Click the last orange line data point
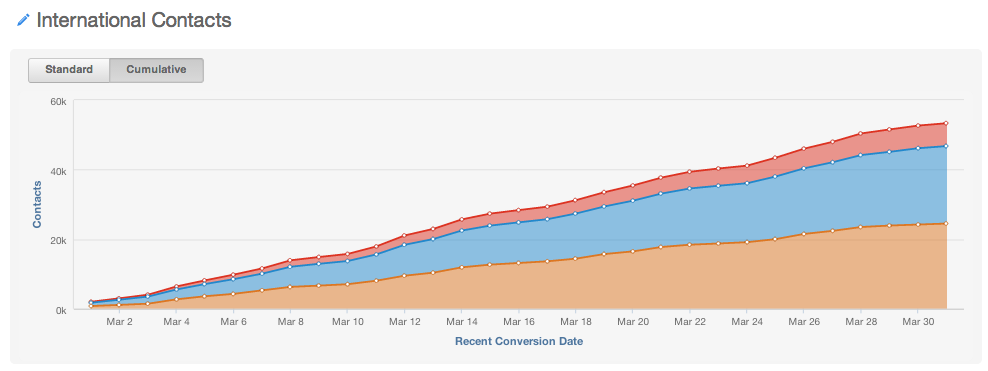Viewport: 988px width, 371px height. pos(946,224)
